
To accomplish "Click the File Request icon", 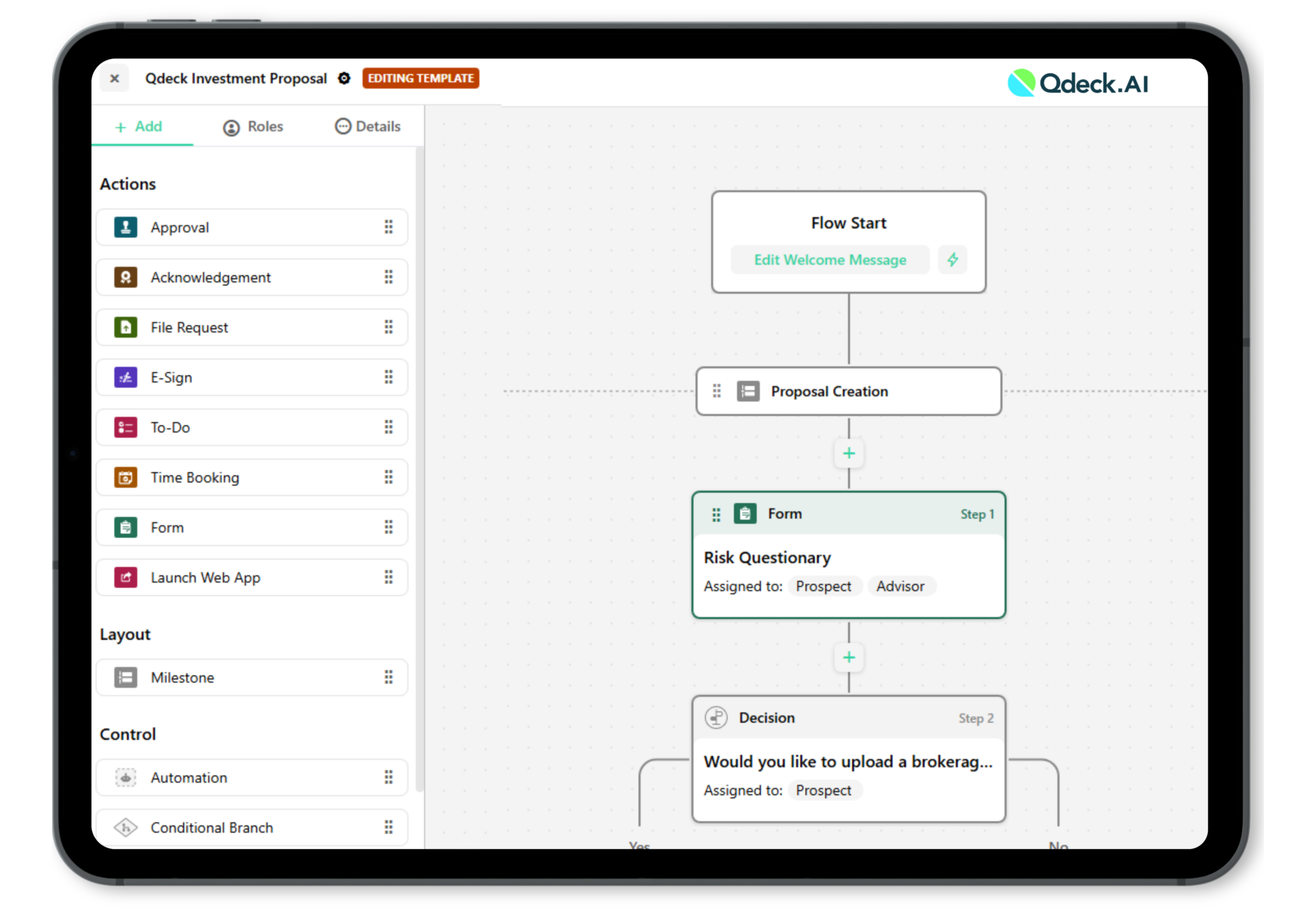I will pos(125,327).
